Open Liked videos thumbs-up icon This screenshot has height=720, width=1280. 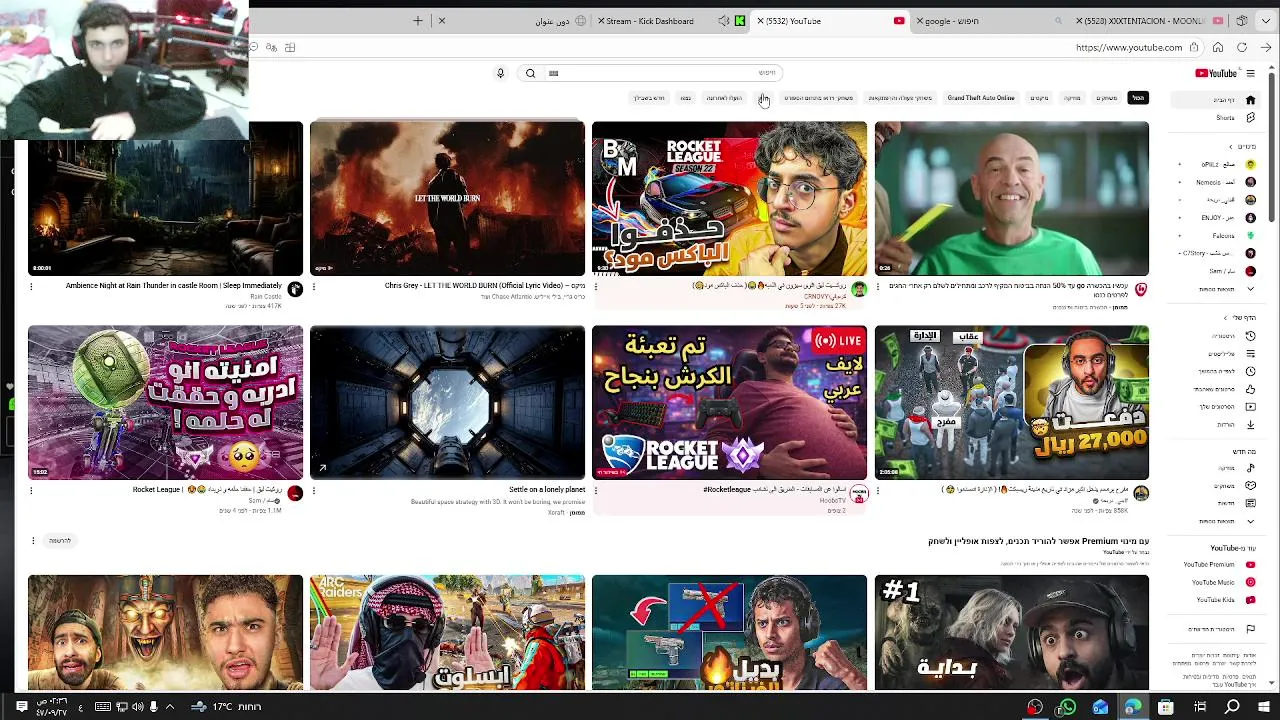[x=1250, y=389]
